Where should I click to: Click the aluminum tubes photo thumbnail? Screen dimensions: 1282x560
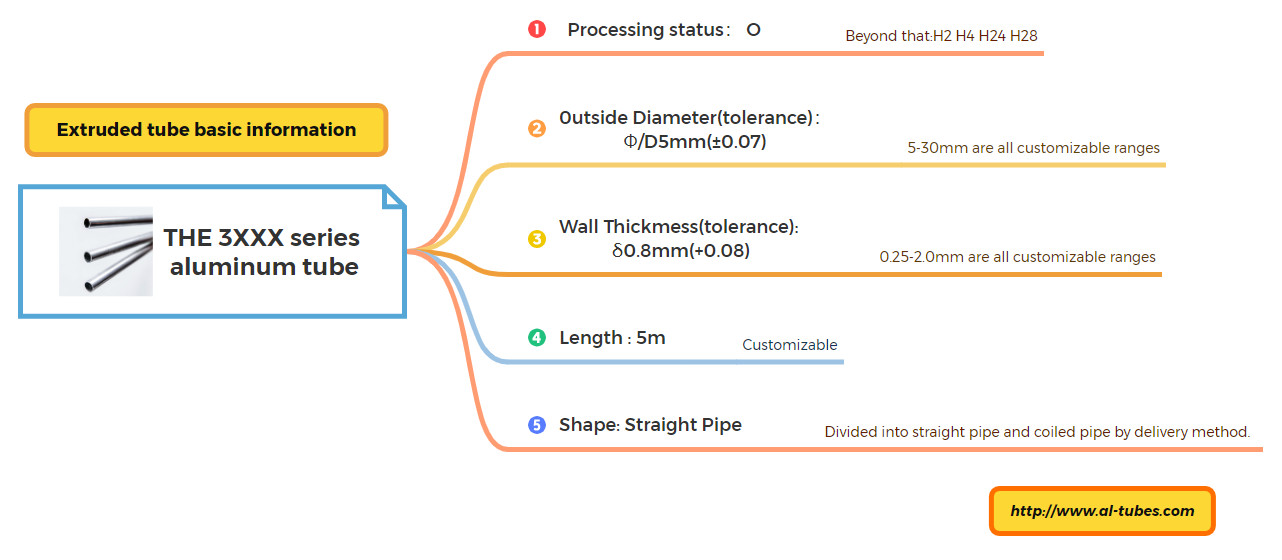point(106,251)
